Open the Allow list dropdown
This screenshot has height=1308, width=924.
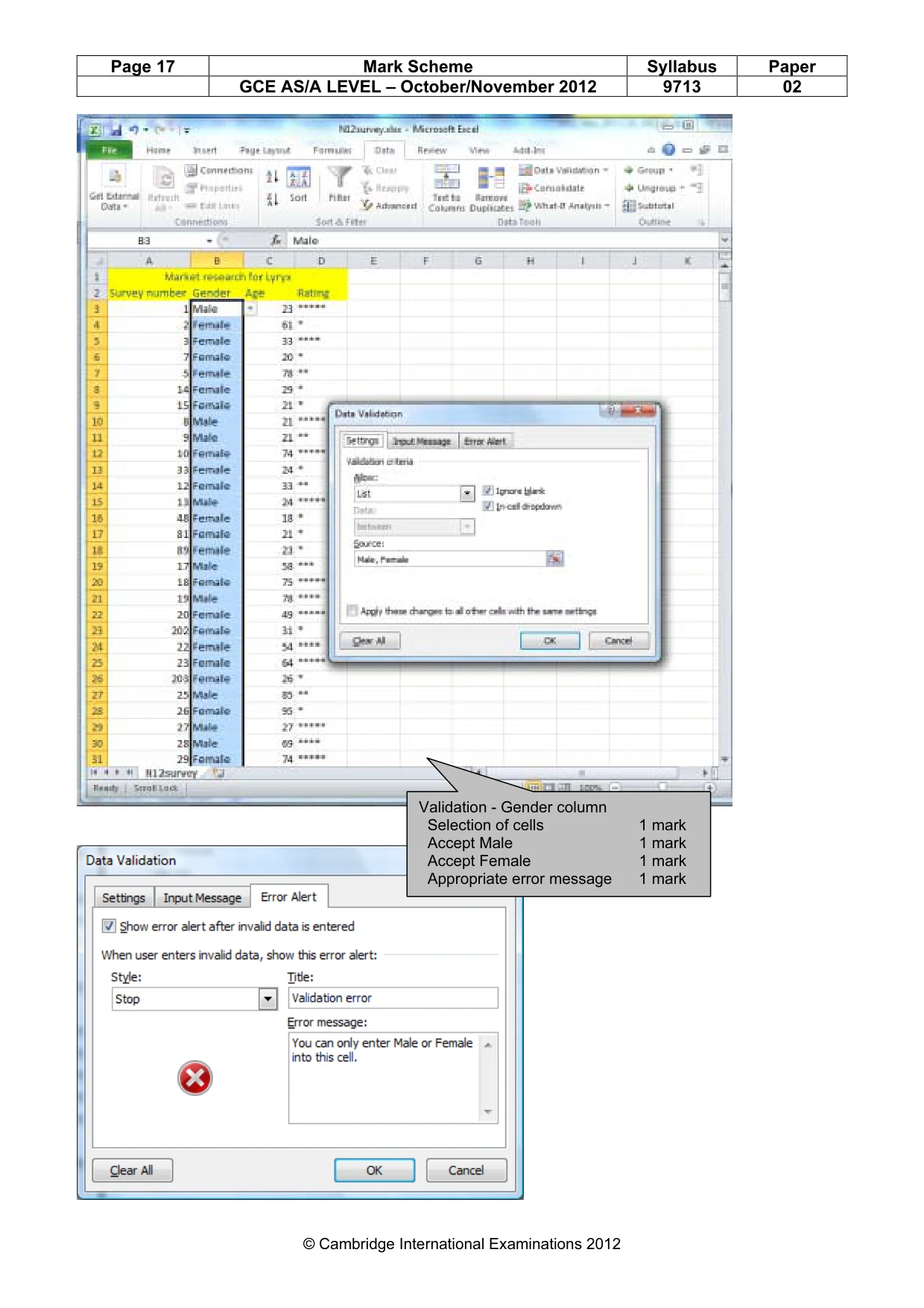click(x=467, y=493)
